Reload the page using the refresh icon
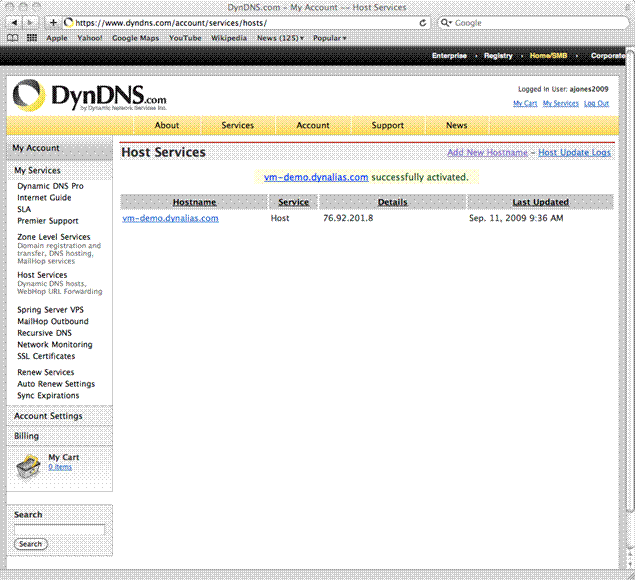The width and height of the screenshot is (635, 580). point(423,23)
